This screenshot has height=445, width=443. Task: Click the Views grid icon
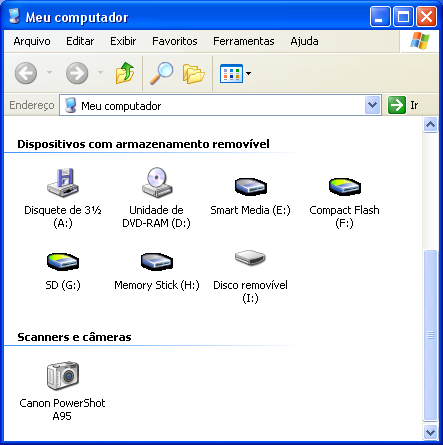click(x=231, y=73)
